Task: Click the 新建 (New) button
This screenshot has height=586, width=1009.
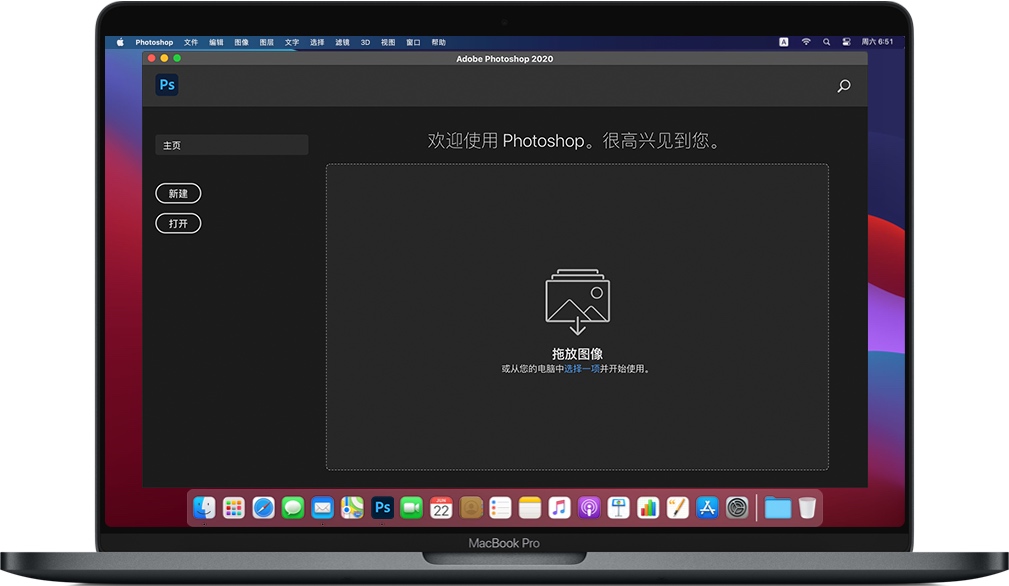Action: pyautogui.click(x=178, y=193)
